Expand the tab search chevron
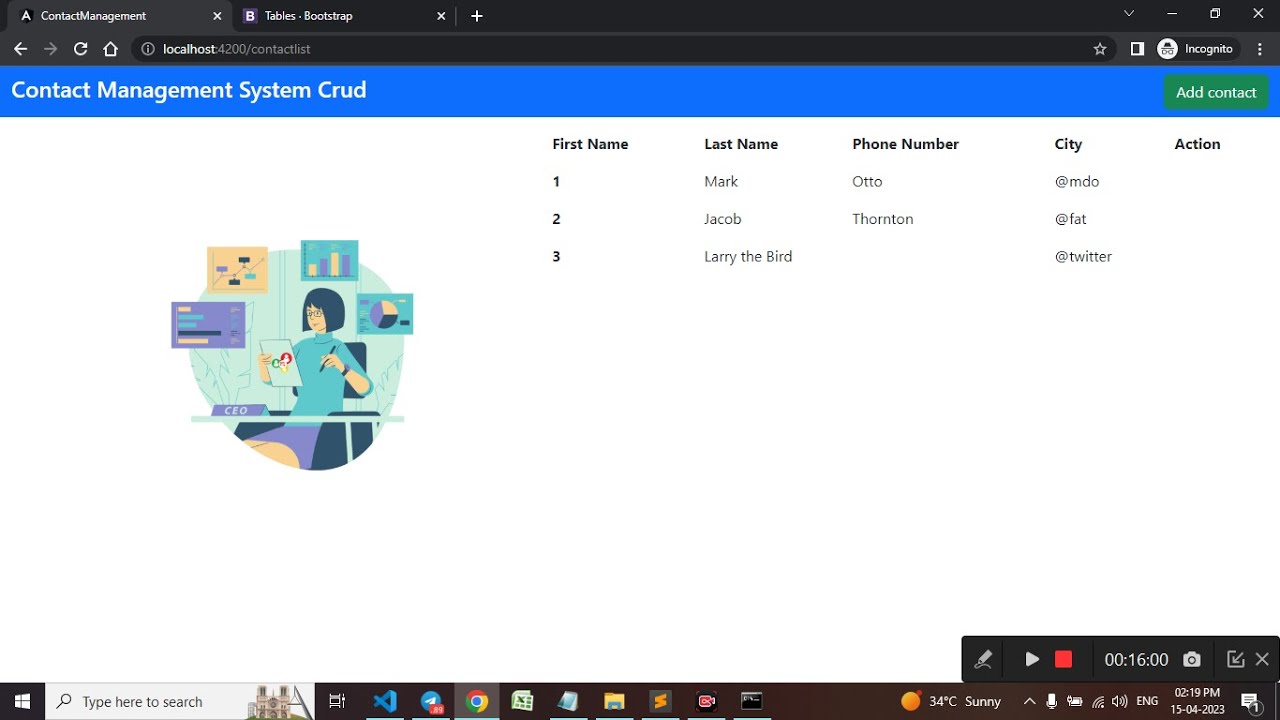Viewport: 1280px width, 720px height. (x=1129, y=14)
